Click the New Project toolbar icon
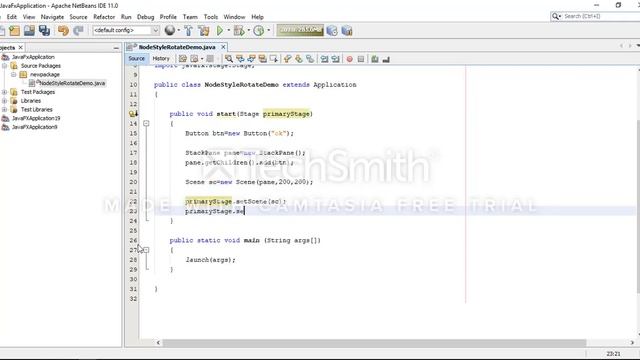Viewport: 640px width, 360px height. (14, 31)
